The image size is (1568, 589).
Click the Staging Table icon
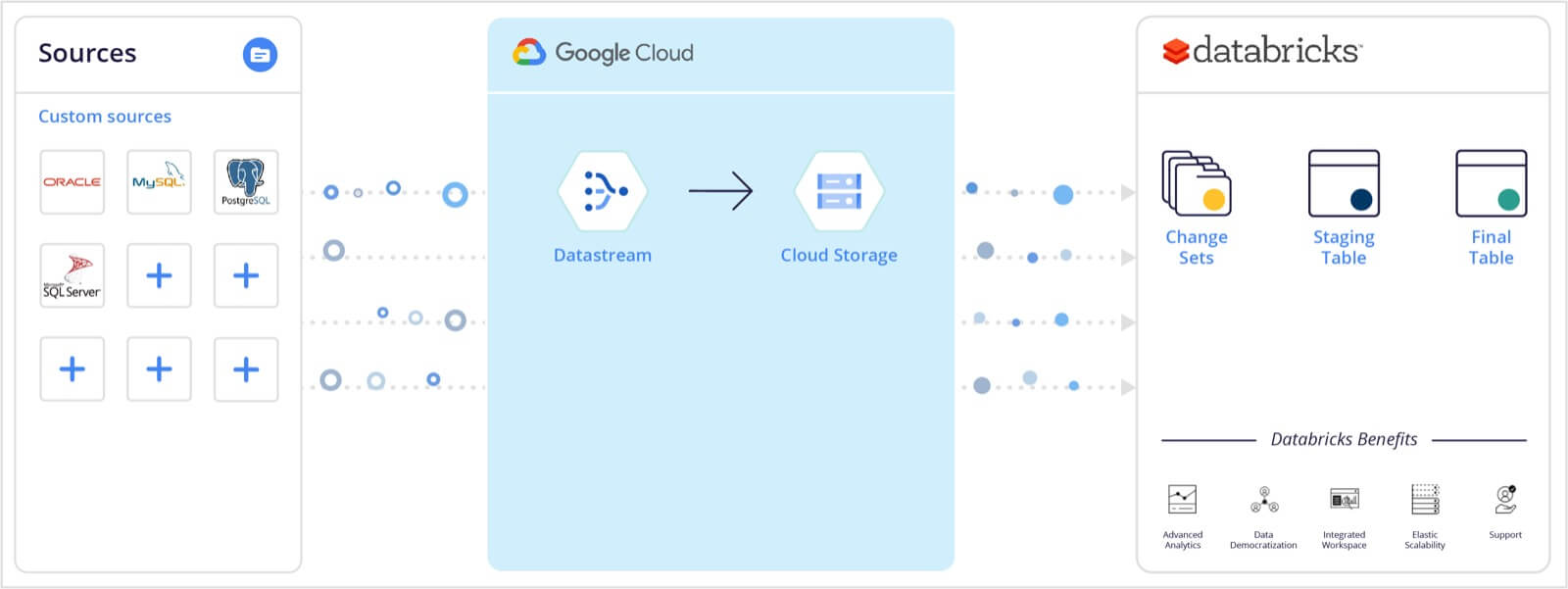(x=1344, y=183)
